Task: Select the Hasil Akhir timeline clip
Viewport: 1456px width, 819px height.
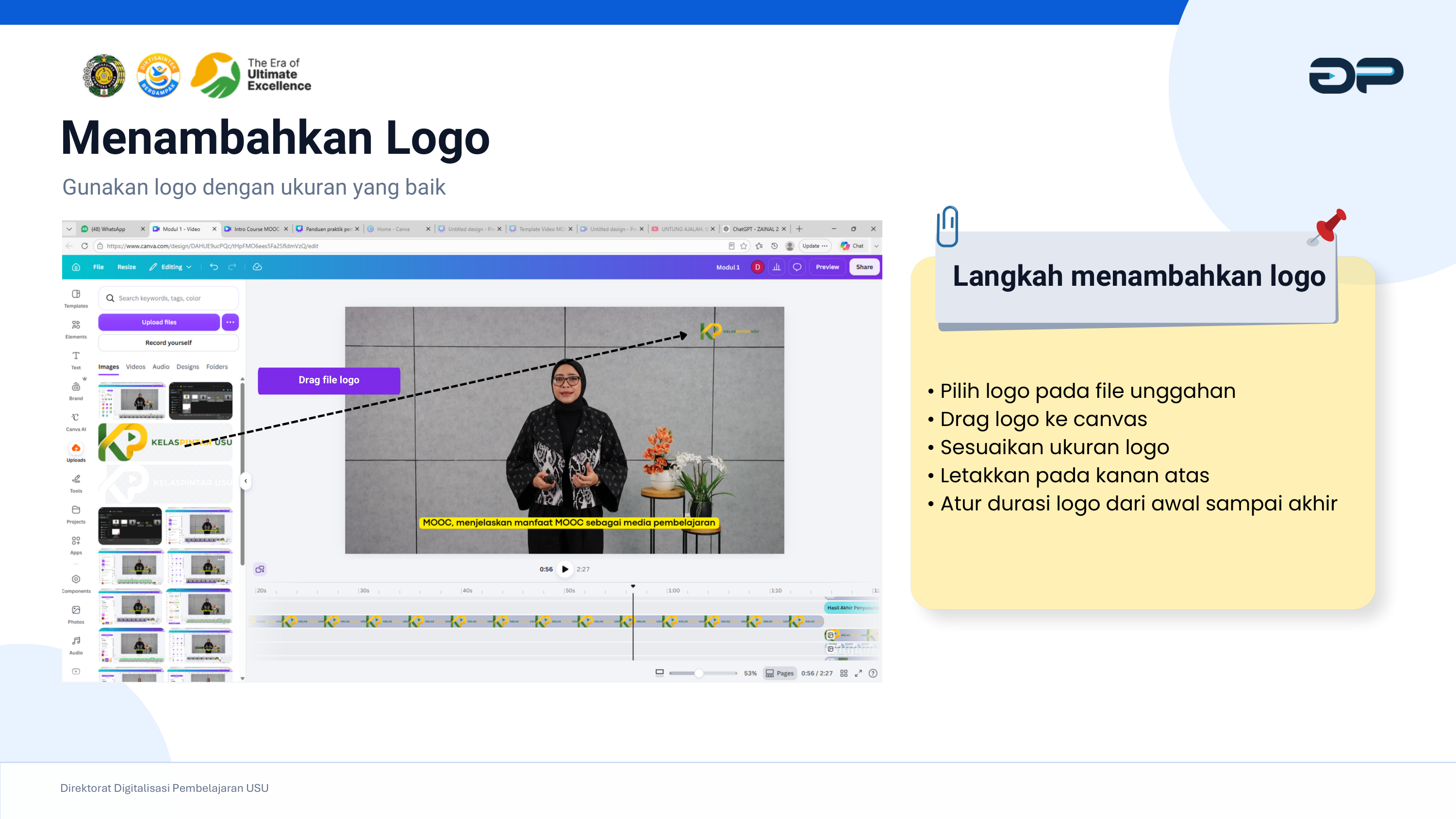Action: coord(852,607)
